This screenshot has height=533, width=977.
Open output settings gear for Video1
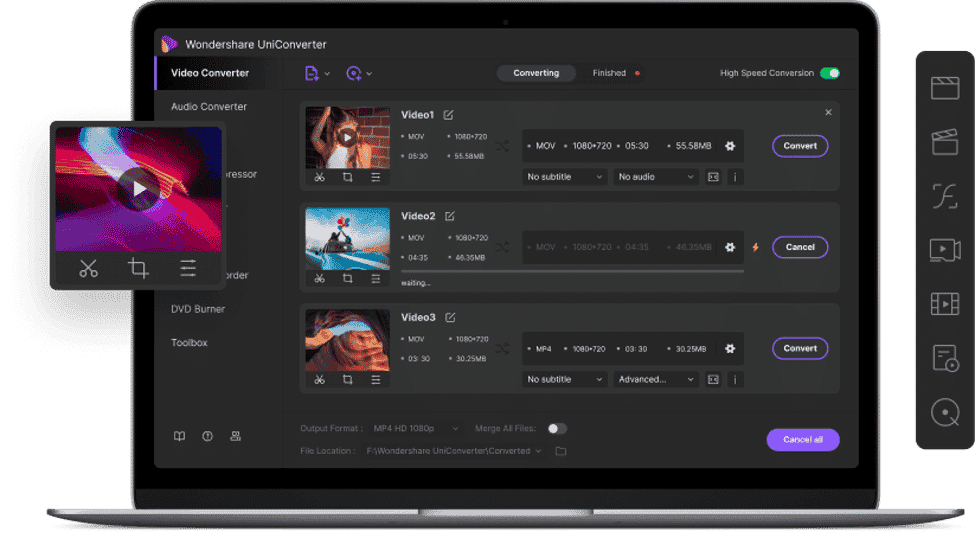[x=730, y=146]
